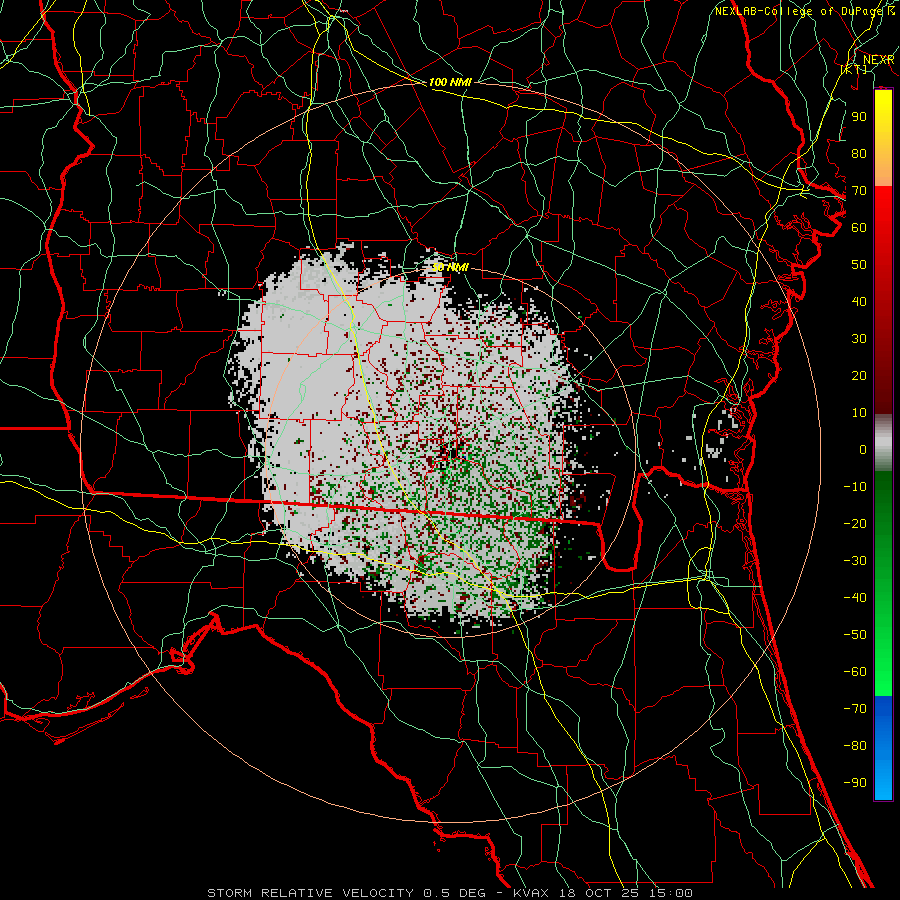Click the 40 value on the velocity scale

(x=859, y=301)
